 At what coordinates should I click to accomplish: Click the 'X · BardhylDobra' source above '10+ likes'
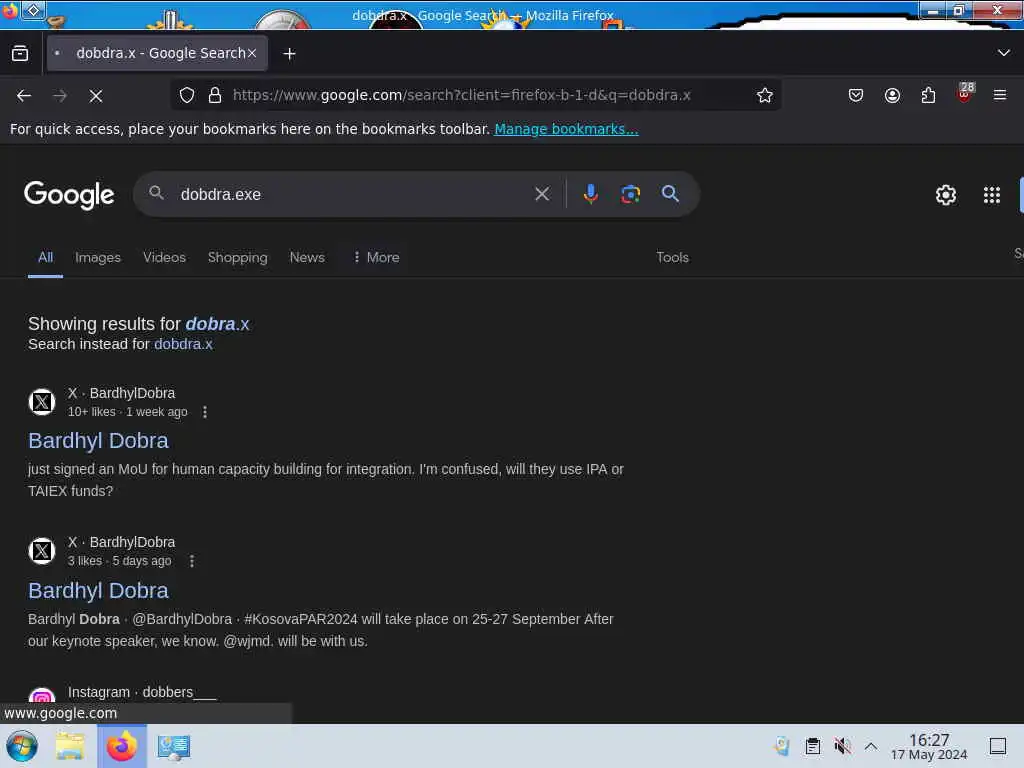coord(121,393)
